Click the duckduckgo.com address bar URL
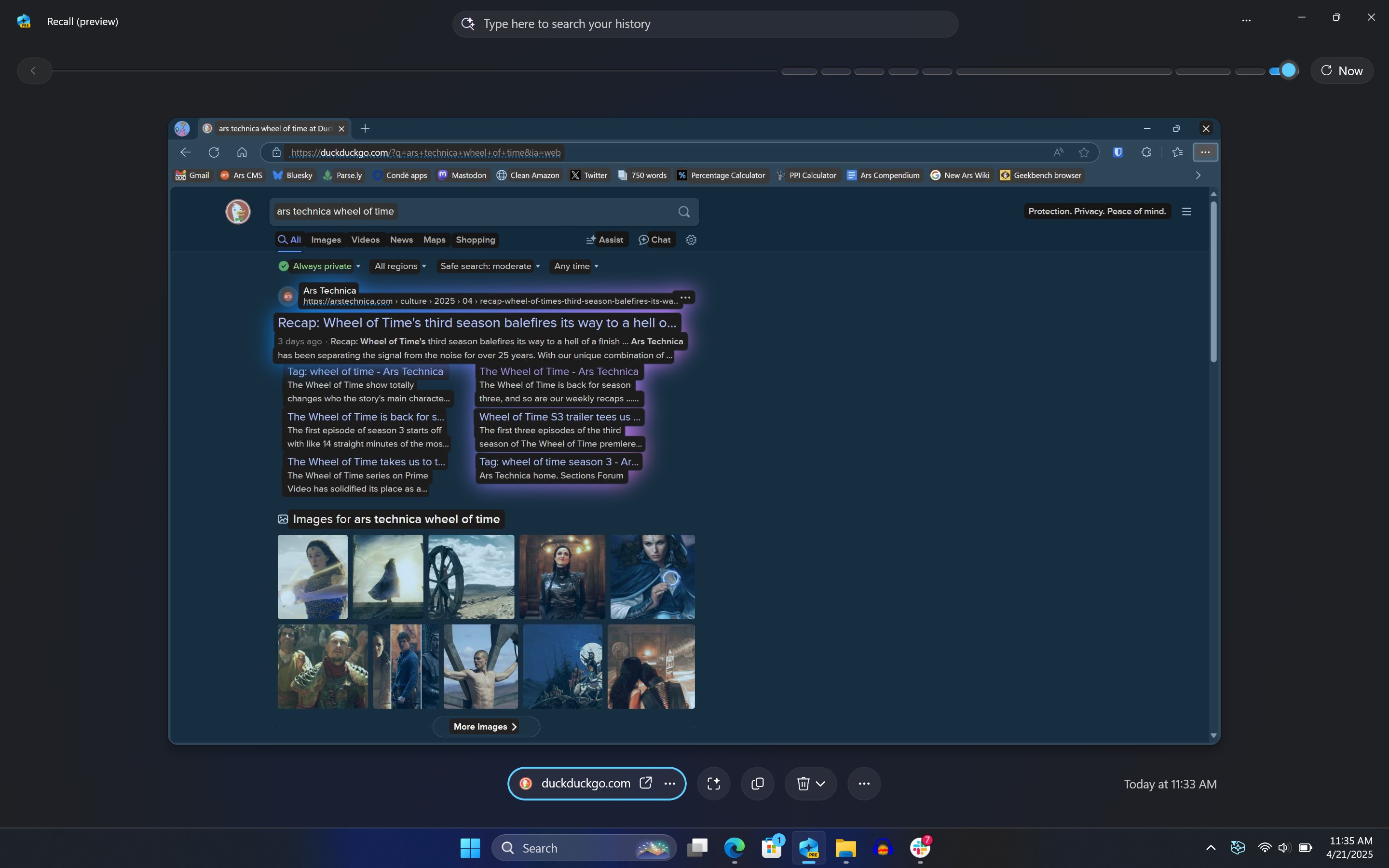This screenshot has width=1389, height=868. coord(425,153)
